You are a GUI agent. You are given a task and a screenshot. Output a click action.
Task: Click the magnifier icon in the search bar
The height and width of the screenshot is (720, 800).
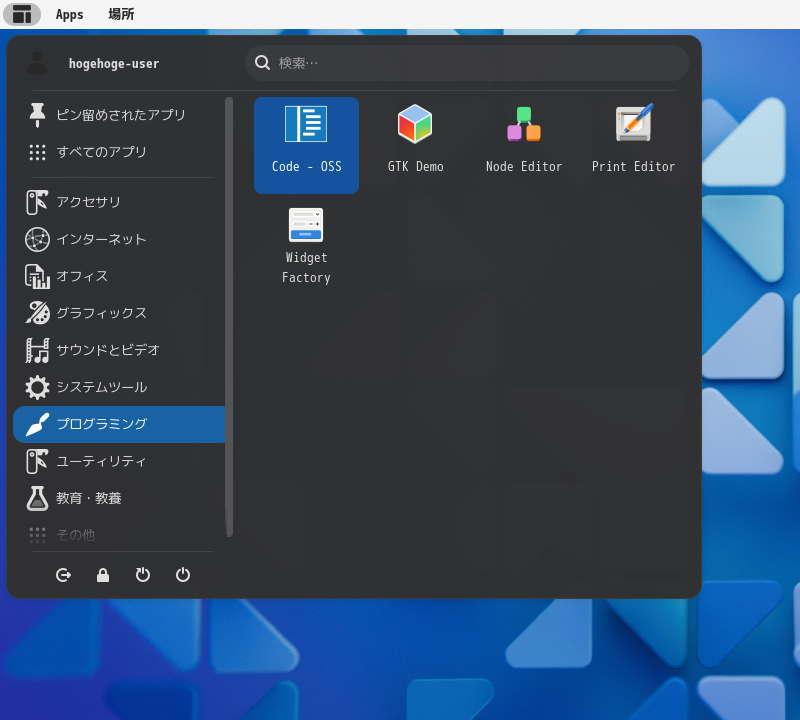pyautogui.click(x=262, y=63)
